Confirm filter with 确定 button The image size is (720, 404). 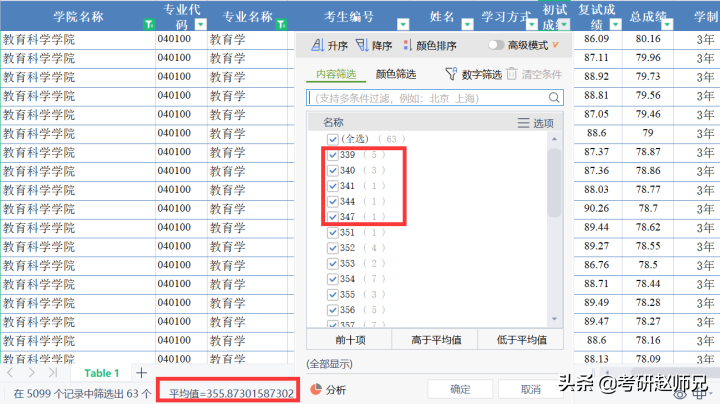460,389
